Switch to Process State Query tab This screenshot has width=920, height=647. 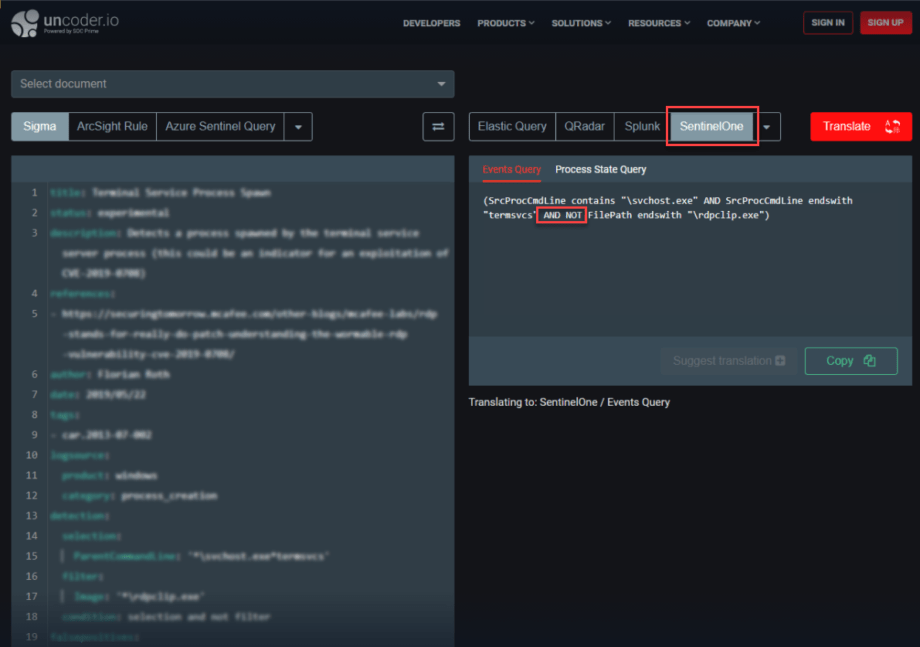(x=601, y=170)
